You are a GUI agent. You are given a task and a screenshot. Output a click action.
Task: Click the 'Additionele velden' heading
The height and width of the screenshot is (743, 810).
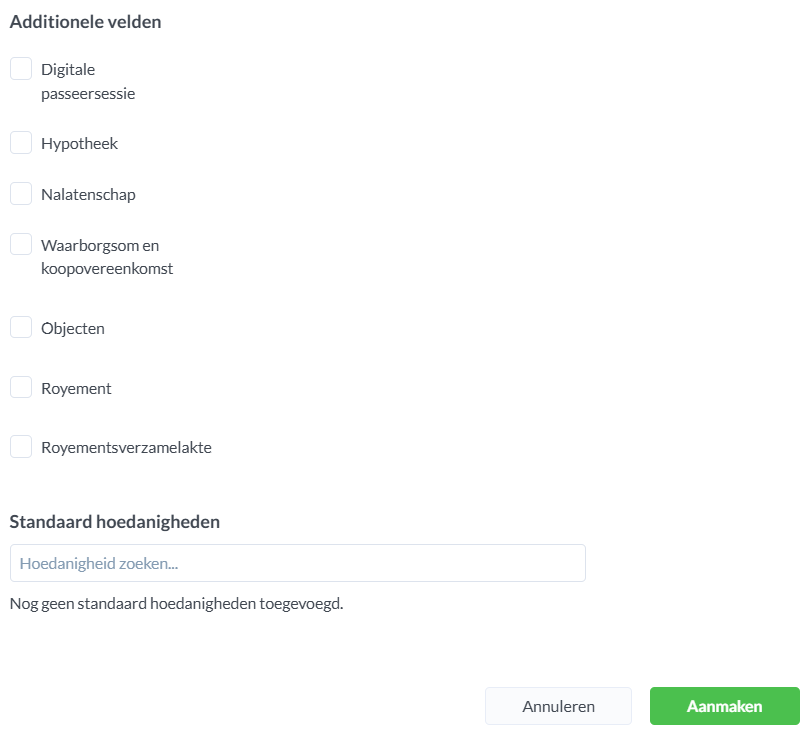85,22
